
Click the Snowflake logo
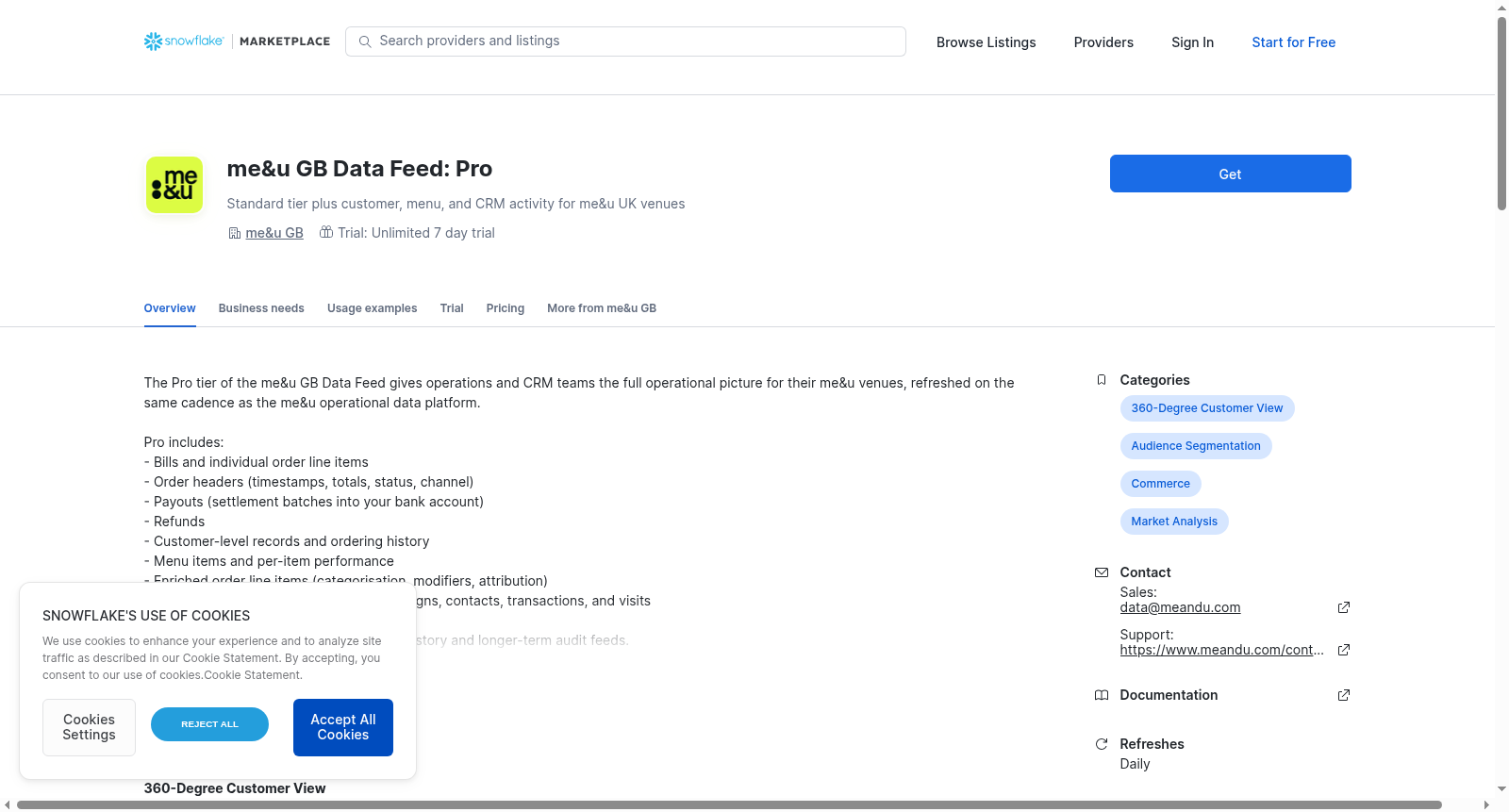[184, 41]
